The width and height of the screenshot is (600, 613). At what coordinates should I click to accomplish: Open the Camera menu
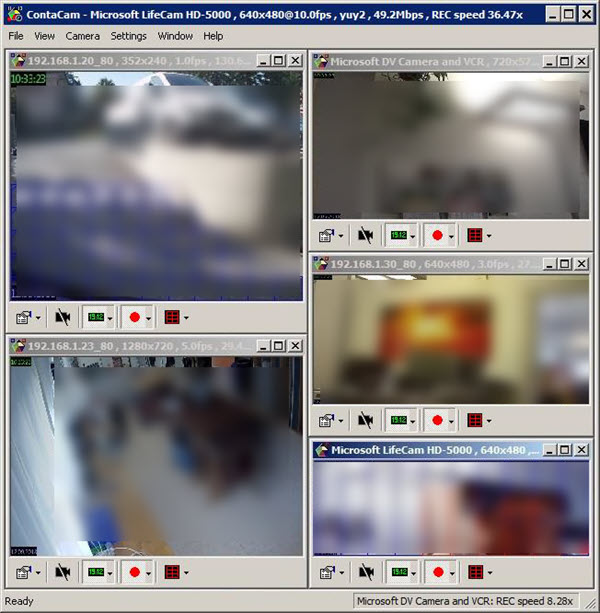click(x=82, y=36)
